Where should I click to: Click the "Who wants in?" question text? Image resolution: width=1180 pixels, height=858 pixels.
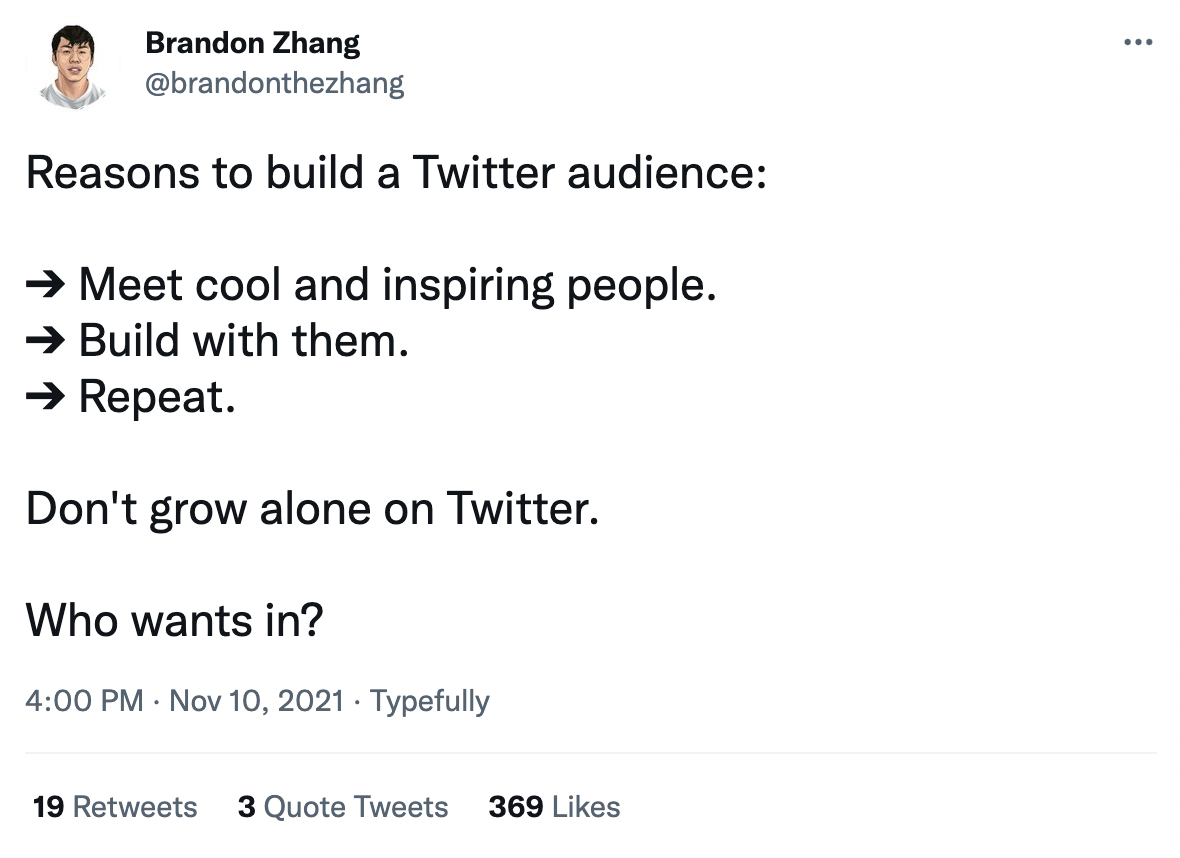pos(174,622)
